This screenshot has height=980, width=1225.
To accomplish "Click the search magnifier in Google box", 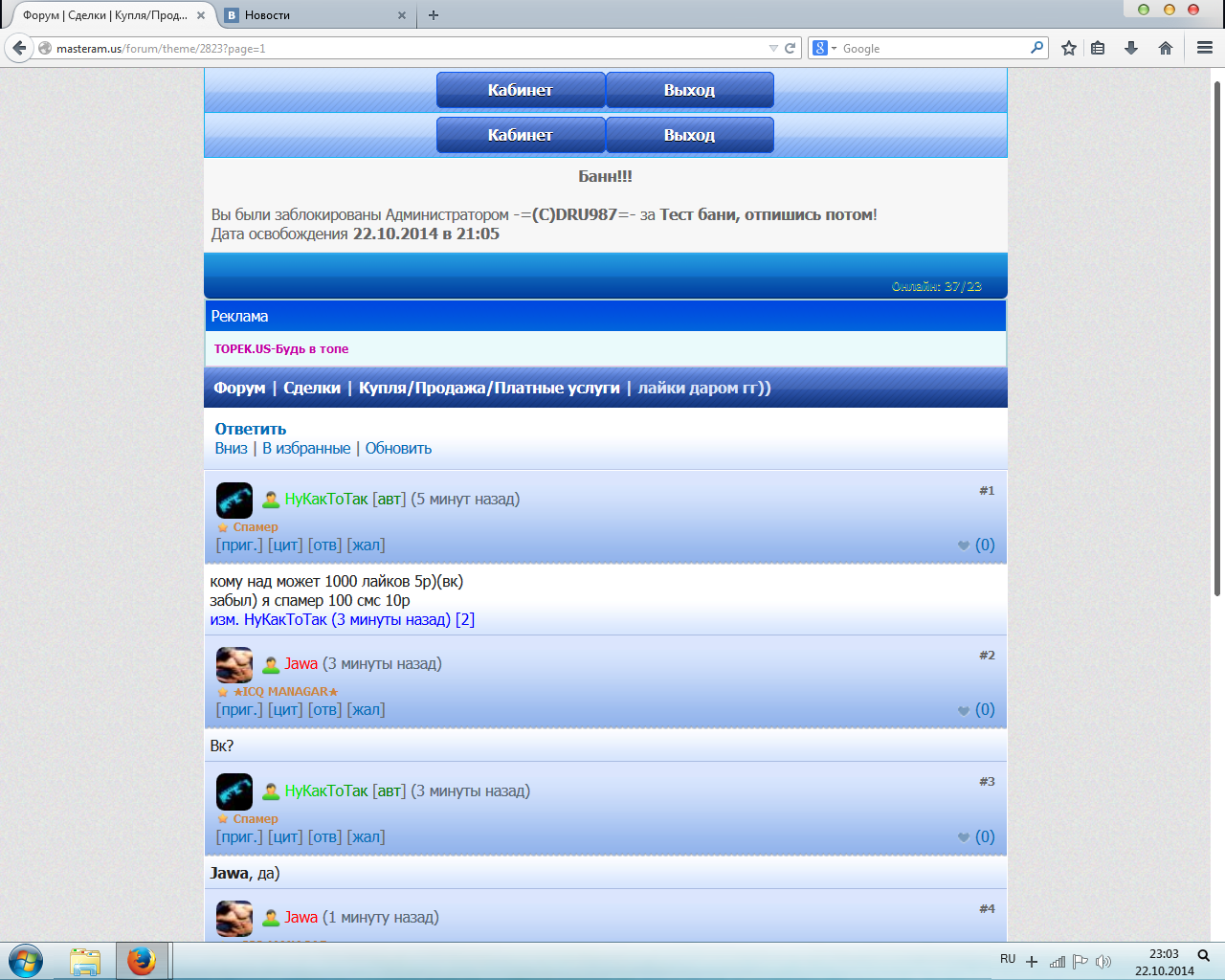I will click(x=1036, y=47).
